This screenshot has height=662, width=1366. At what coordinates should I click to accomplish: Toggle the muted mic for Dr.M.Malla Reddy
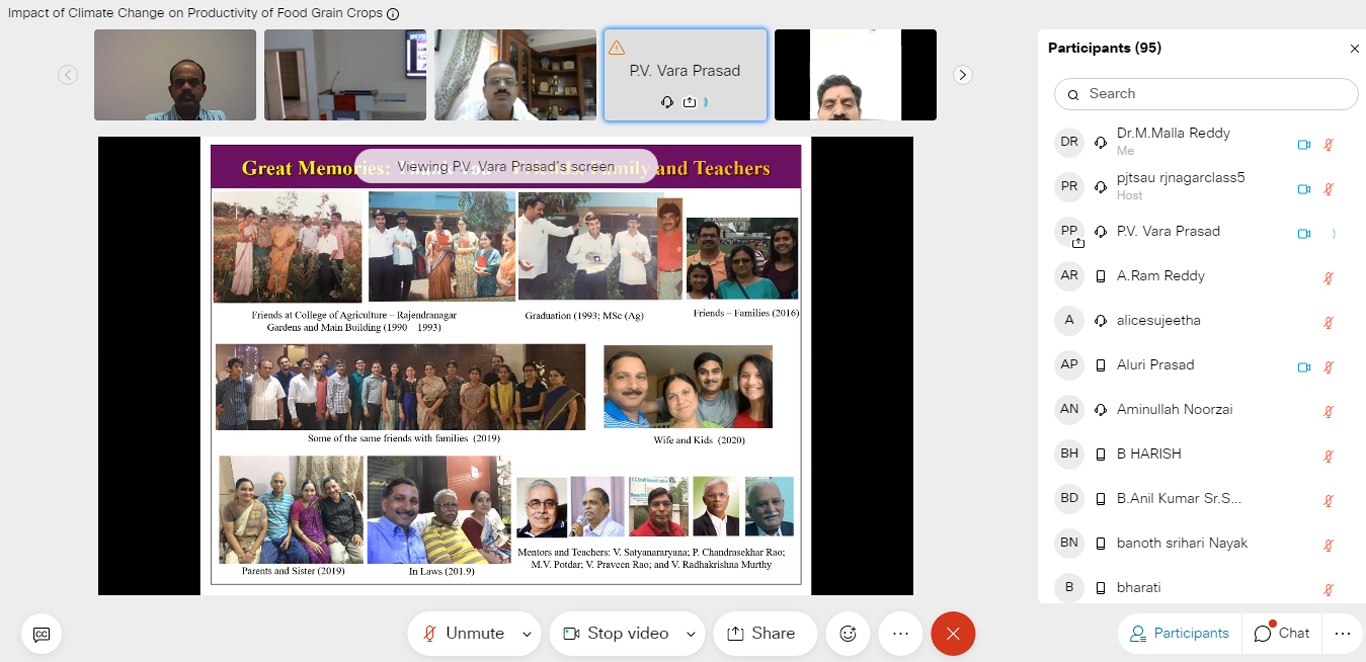click(x=1329, y=144)
